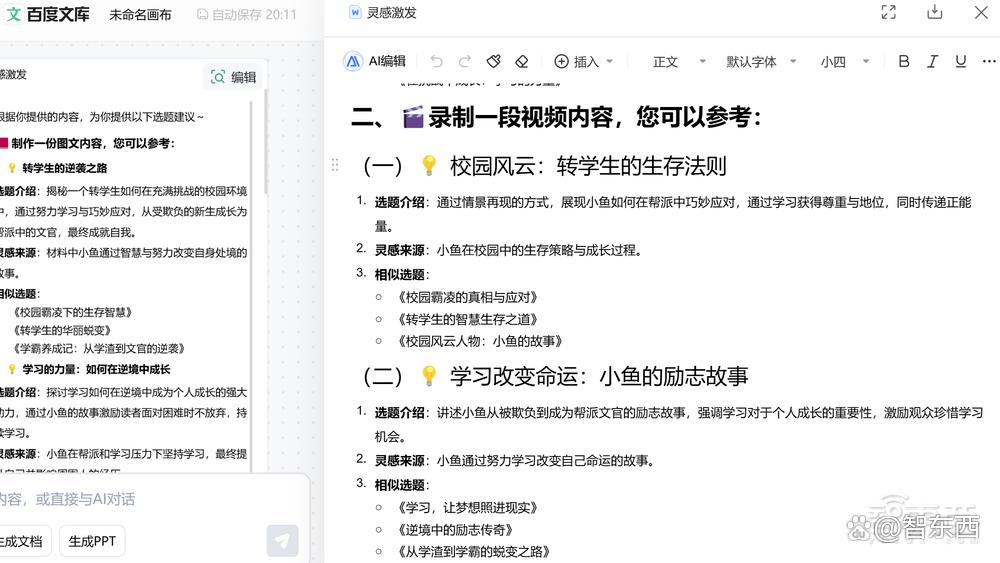Select the format painter brush tool
This screenshot has width=1000, height=563.
pos(494,61)
